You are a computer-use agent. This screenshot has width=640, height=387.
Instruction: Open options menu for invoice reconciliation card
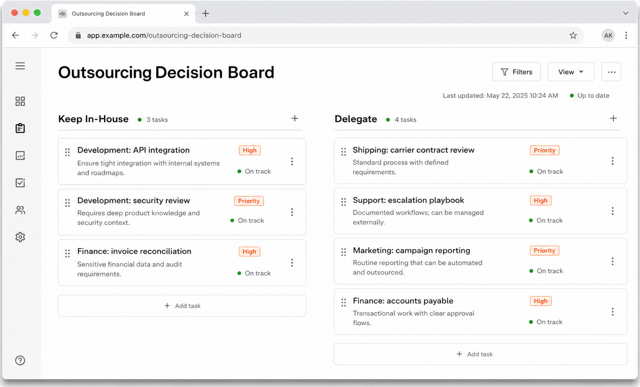(292, 262)
